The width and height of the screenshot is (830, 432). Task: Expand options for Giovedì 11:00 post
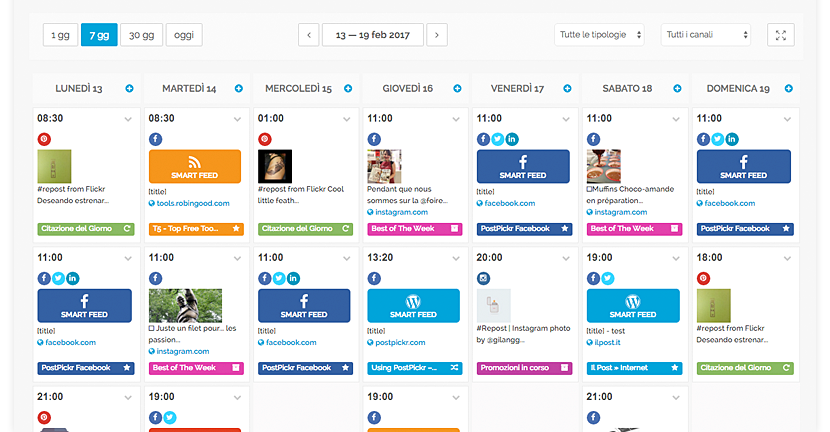coord(456,119)
